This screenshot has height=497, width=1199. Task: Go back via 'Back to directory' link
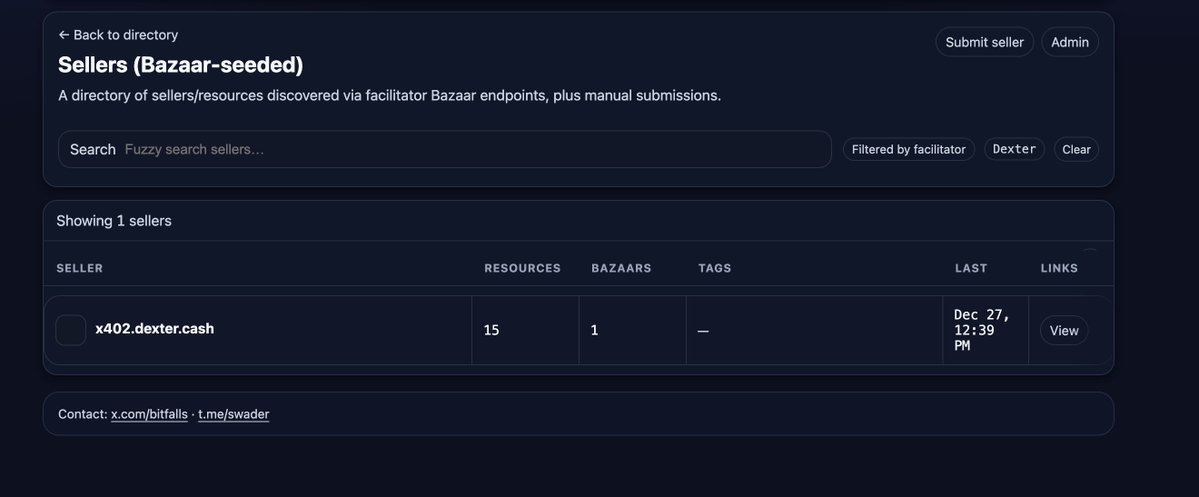coord(118,35)
